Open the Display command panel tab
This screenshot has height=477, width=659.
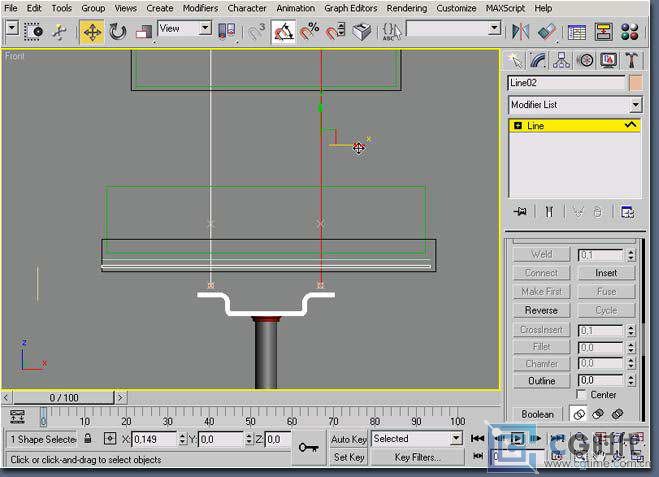[x=609, y=61]
